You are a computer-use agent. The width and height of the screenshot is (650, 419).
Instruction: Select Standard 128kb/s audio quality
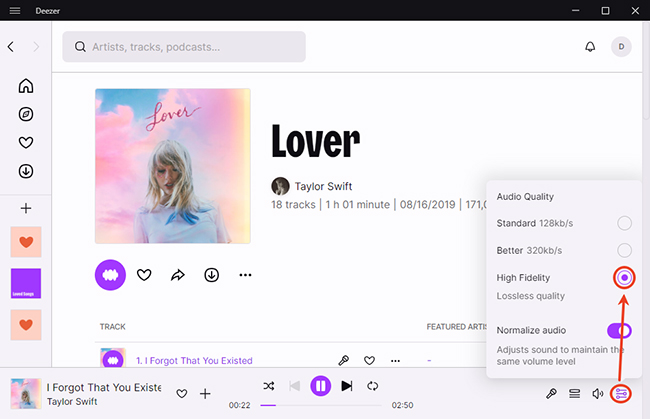pos(624,223)
